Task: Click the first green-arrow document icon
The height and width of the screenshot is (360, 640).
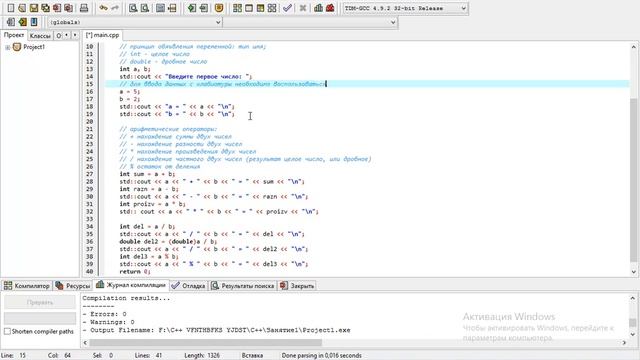Action: pyautogui.click(x=192, y=8)
